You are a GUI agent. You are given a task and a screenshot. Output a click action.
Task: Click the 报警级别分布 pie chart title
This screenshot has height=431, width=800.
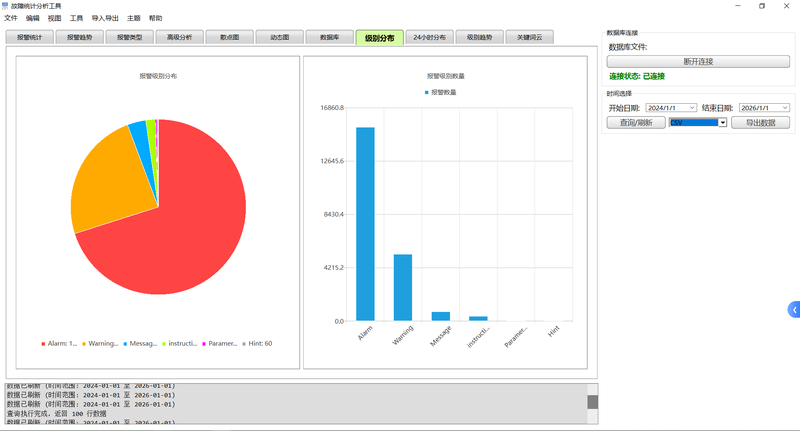[158, 76]
